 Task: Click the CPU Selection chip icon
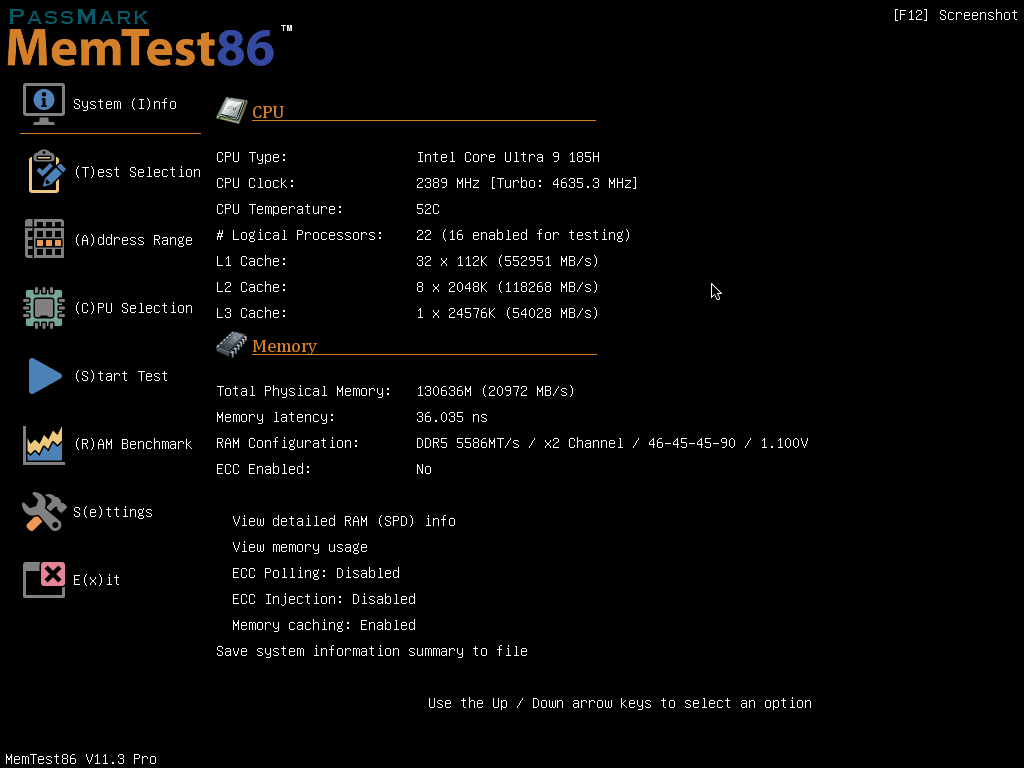44,307
